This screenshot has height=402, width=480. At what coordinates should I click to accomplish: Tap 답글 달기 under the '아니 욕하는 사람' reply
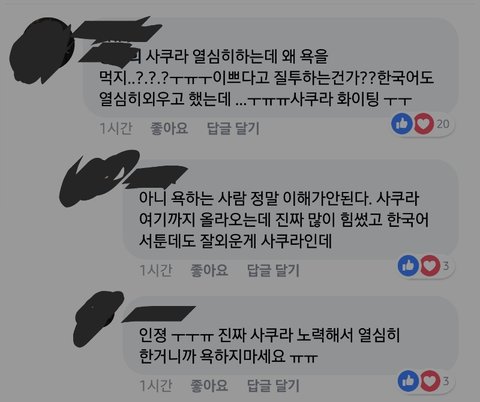coord(273,270)
